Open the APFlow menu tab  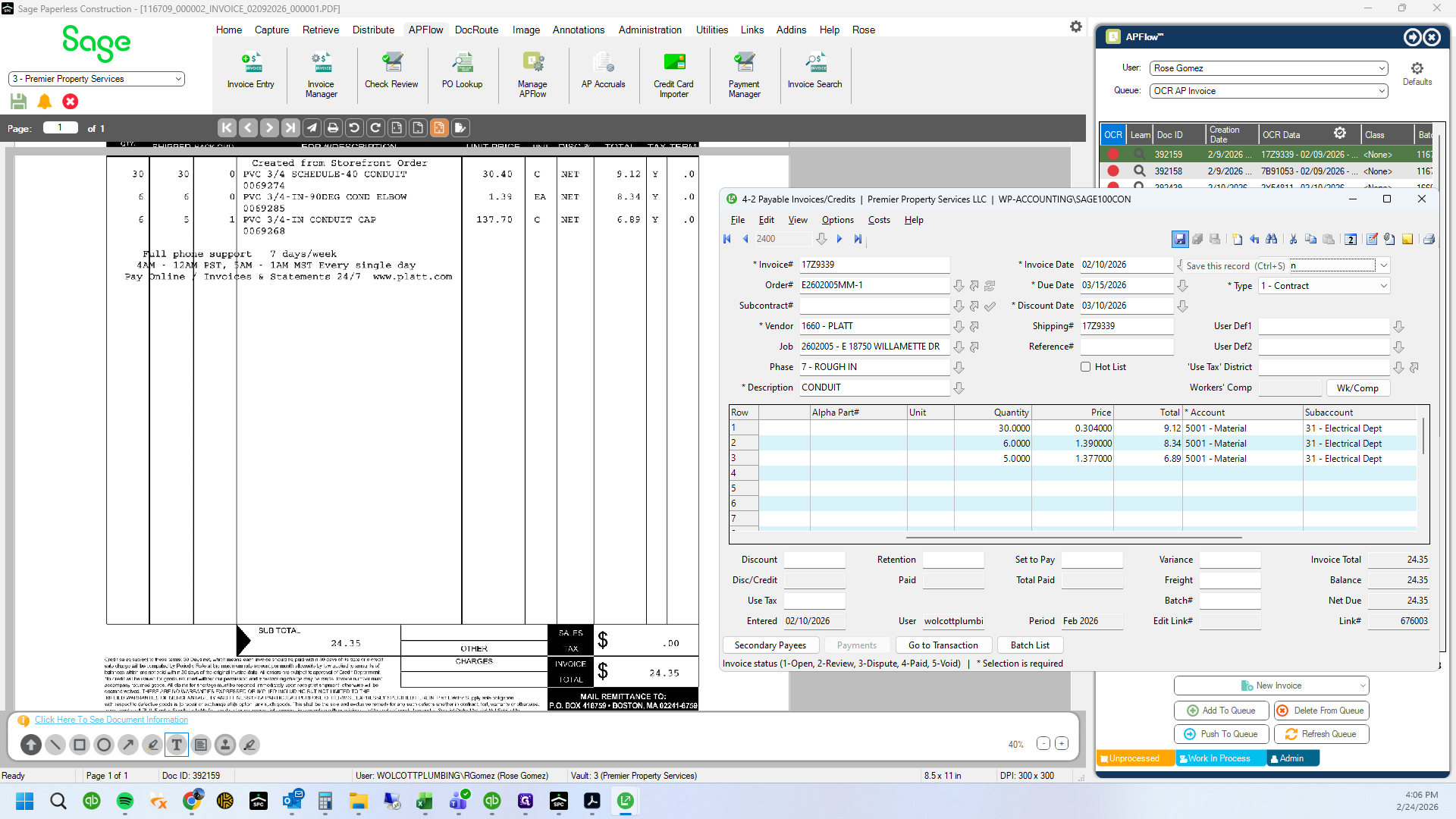tap(425, 30)
